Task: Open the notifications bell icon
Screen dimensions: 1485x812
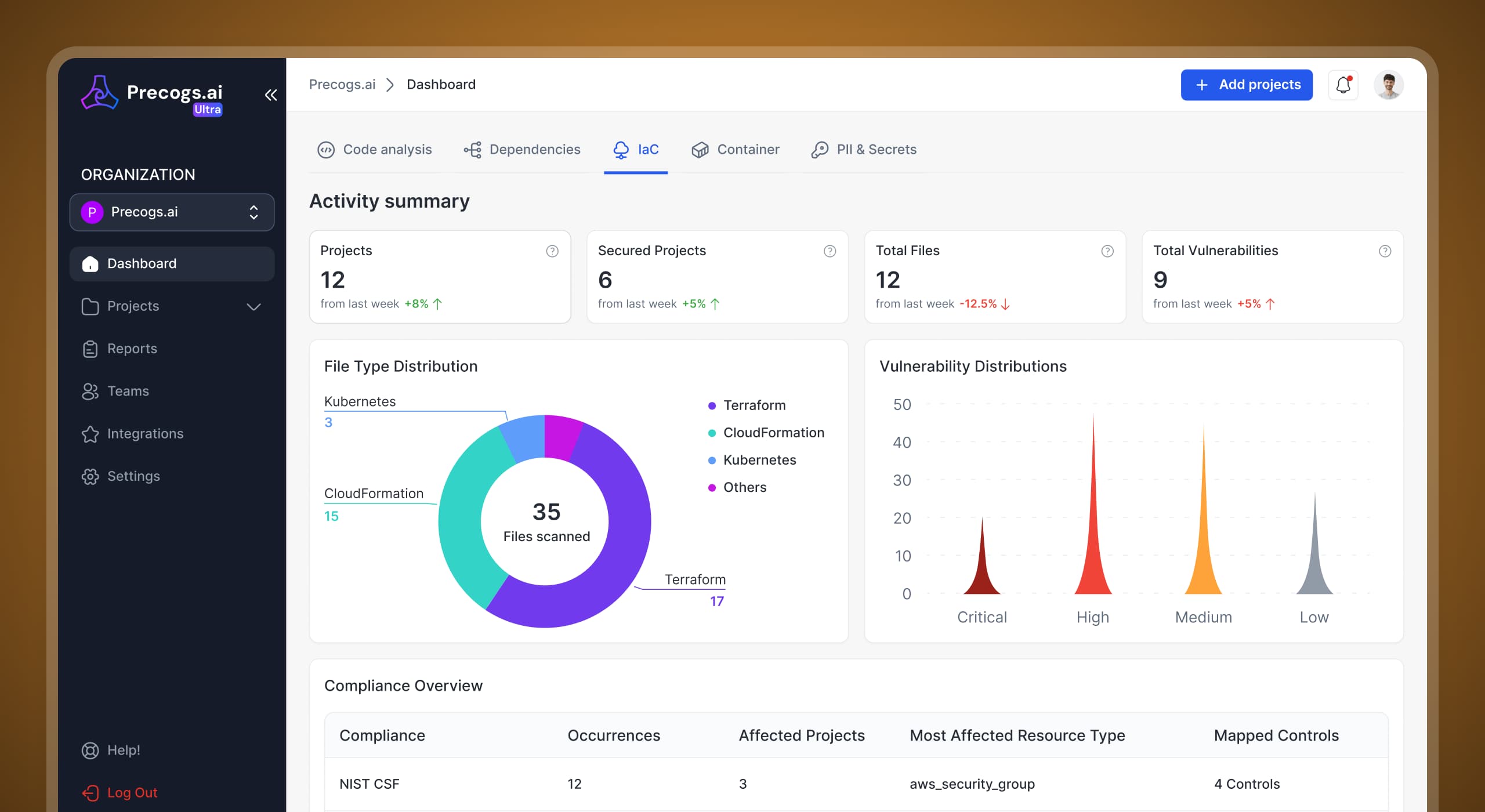Action: [x=1343, y=85]
